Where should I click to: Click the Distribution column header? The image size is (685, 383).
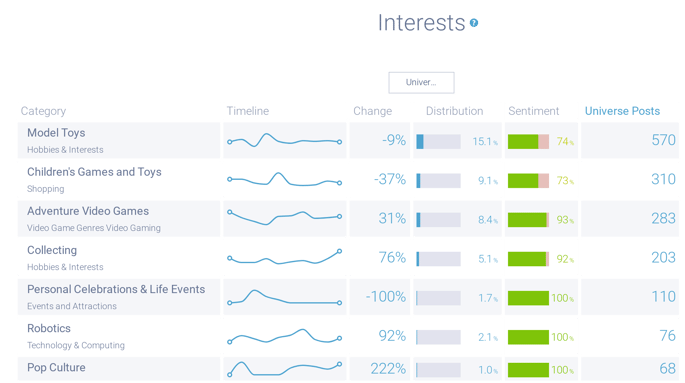coord(454,111)
